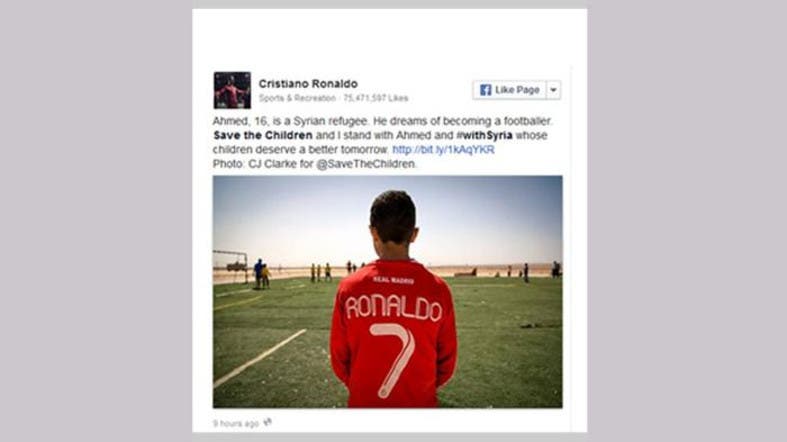The height and width of the screenshot is (442, 787).
Task: Click the '9 hours ago' timestamp
Action: (x=236, y=423)
